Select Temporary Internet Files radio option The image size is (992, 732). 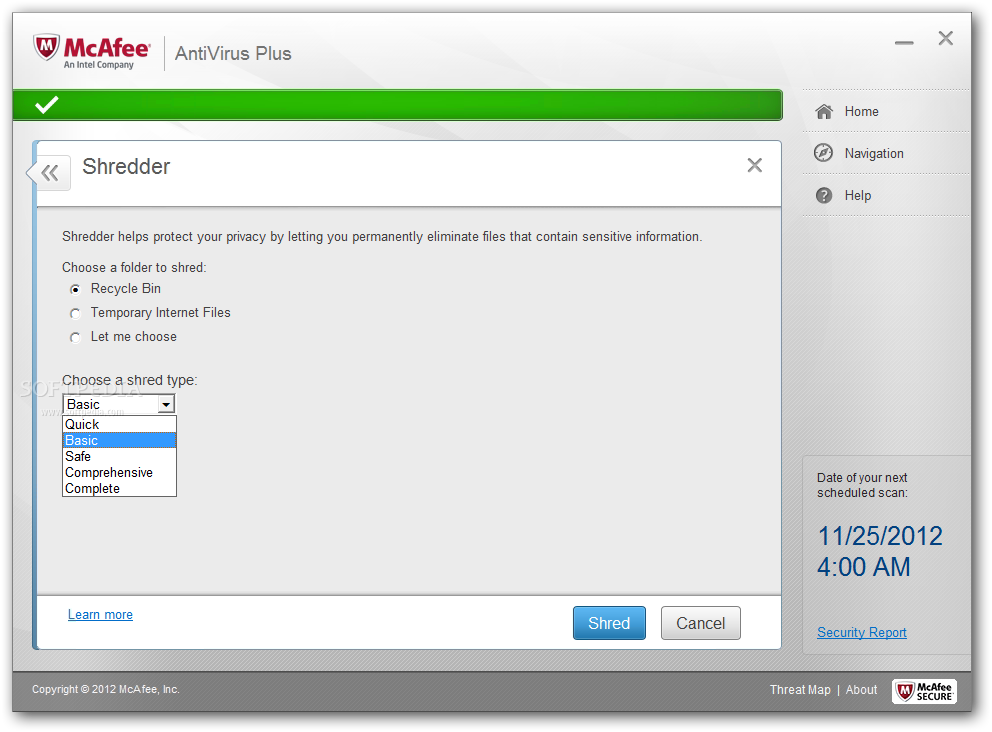[75, 314]
